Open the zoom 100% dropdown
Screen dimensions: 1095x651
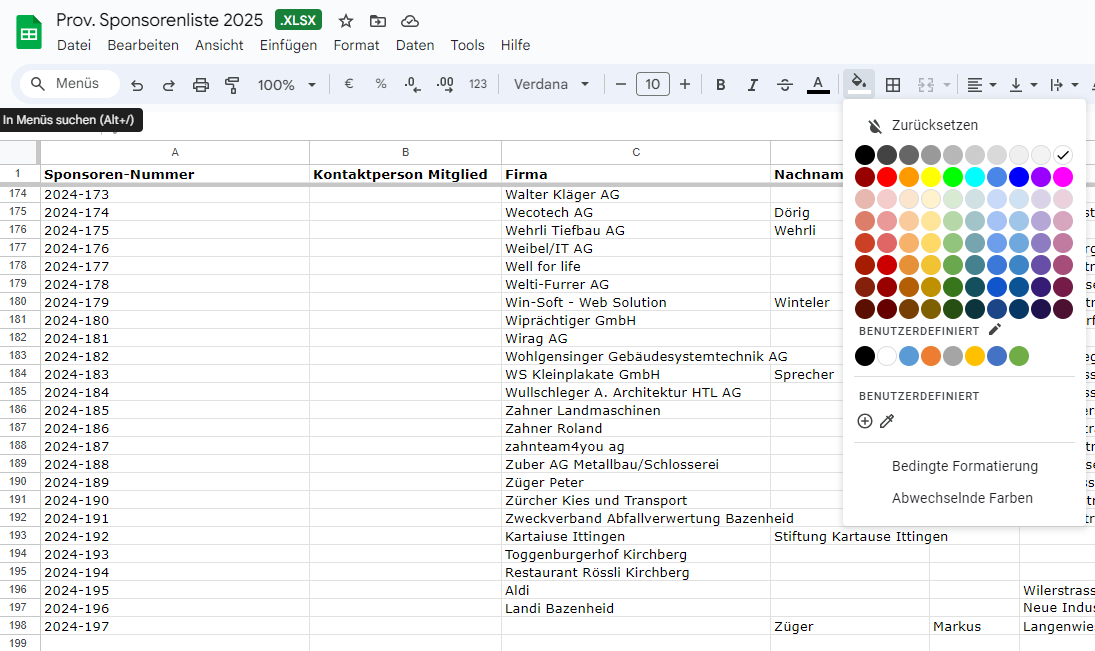(x=286, y=85)
